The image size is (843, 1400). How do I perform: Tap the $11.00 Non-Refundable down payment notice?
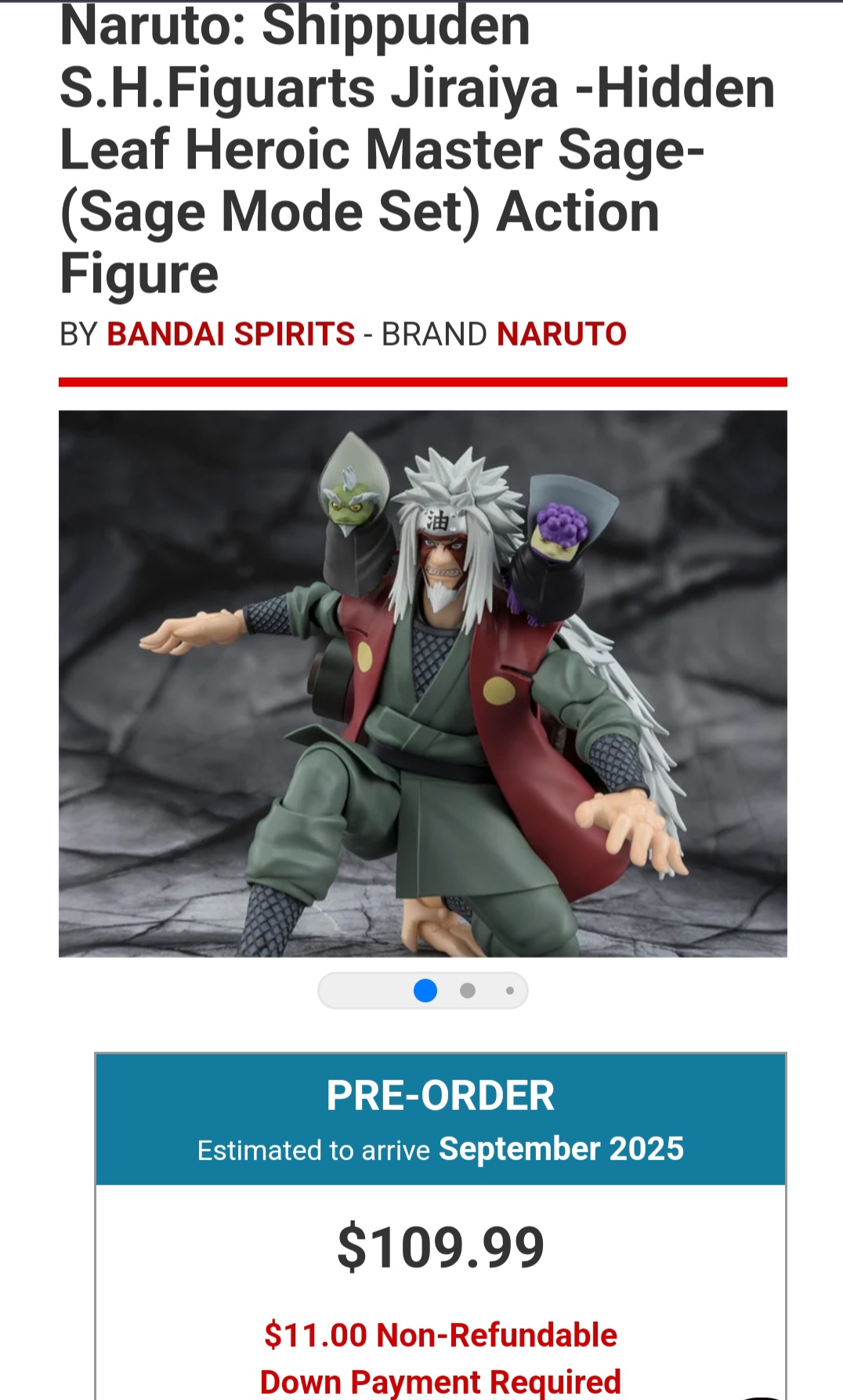(440, 1358)
